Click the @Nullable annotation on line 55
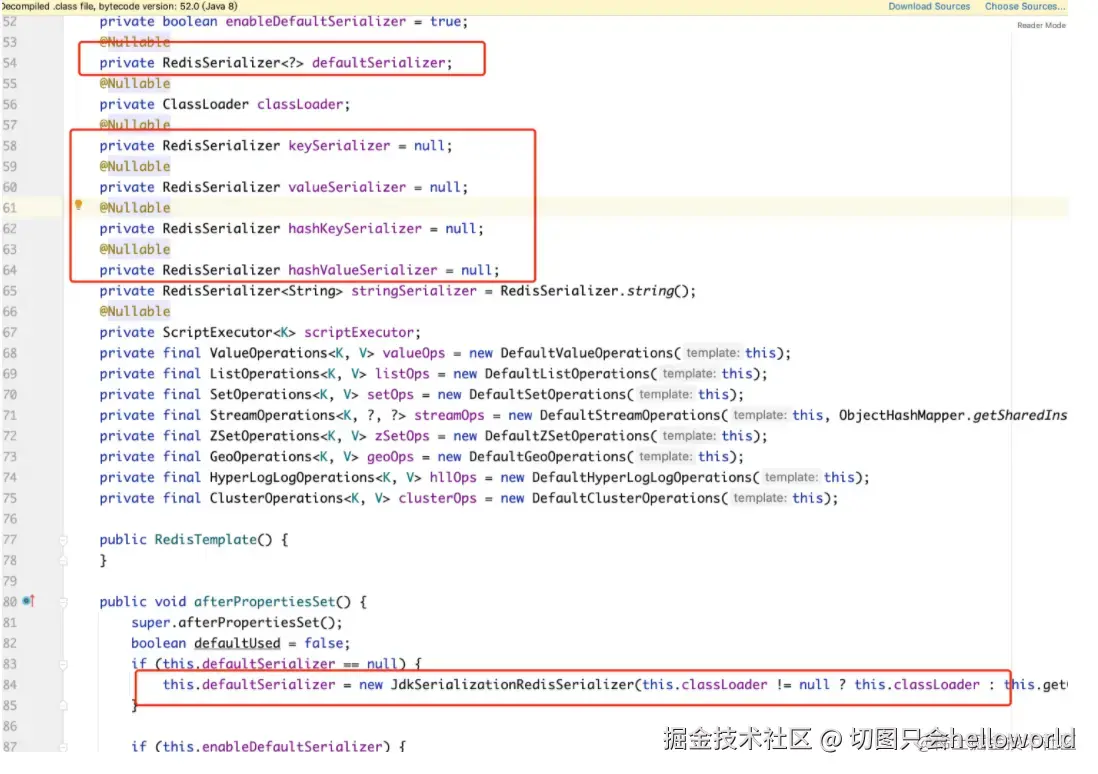 coord(134,83)
